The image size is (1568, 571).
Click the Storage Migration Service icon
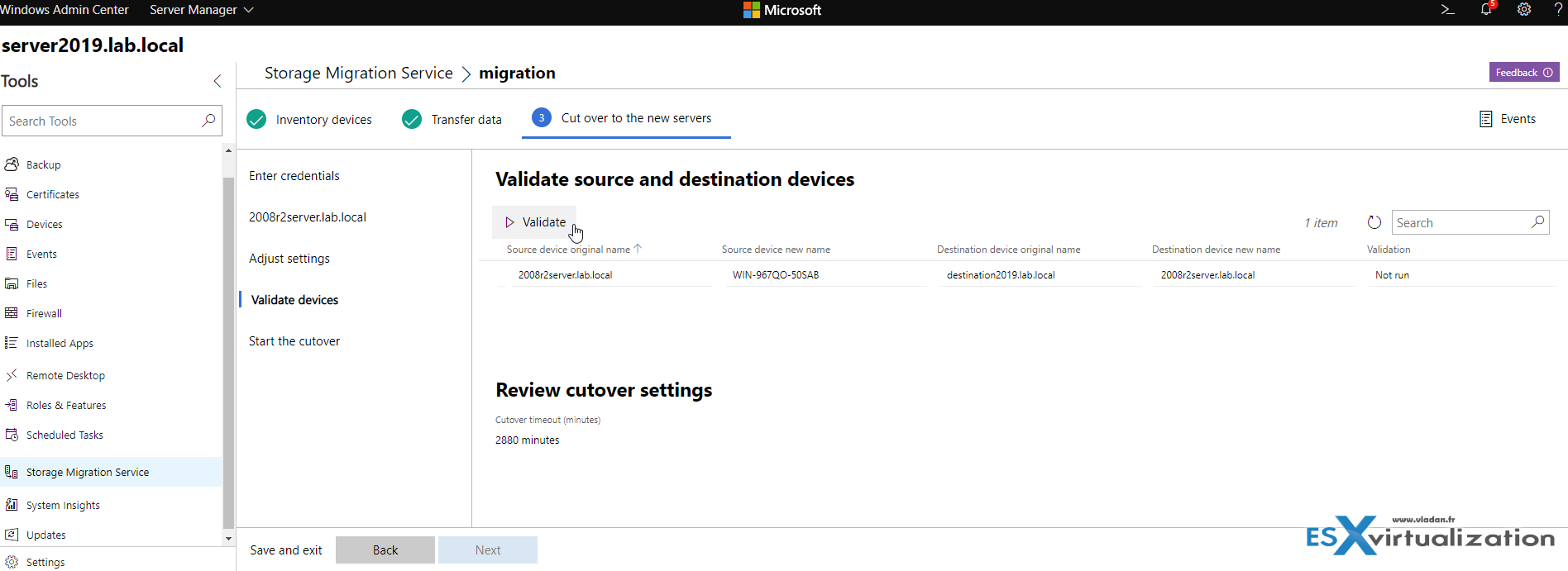(x=12, y=472)
